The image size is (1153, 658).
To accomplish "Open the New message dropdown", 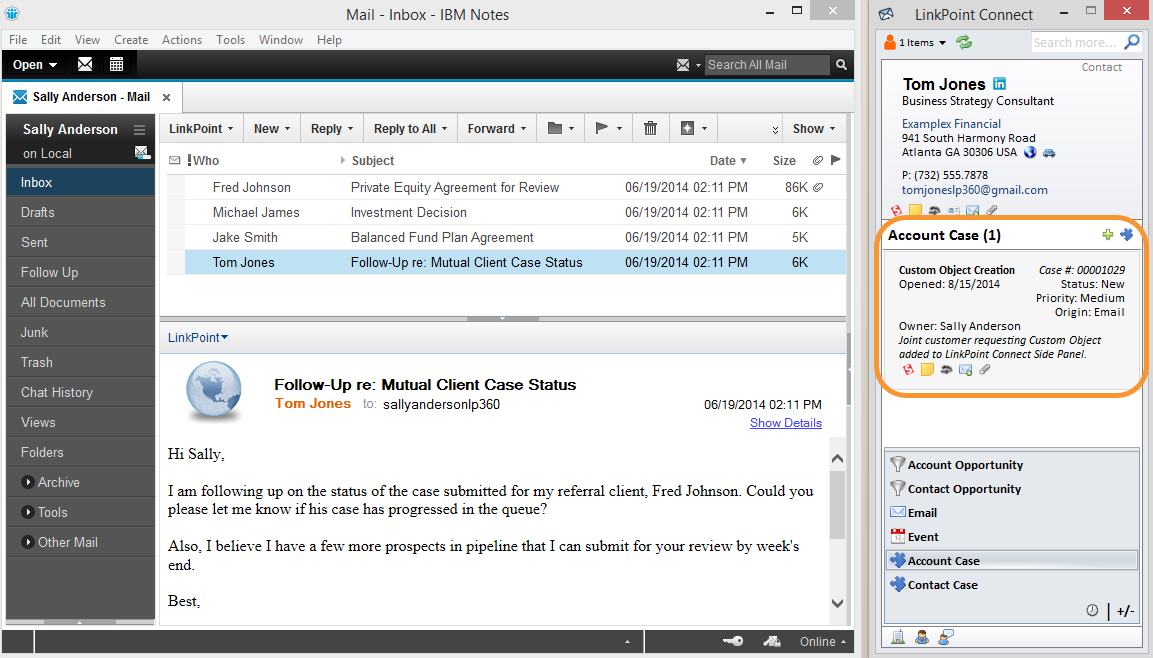I will pos(272,128).
